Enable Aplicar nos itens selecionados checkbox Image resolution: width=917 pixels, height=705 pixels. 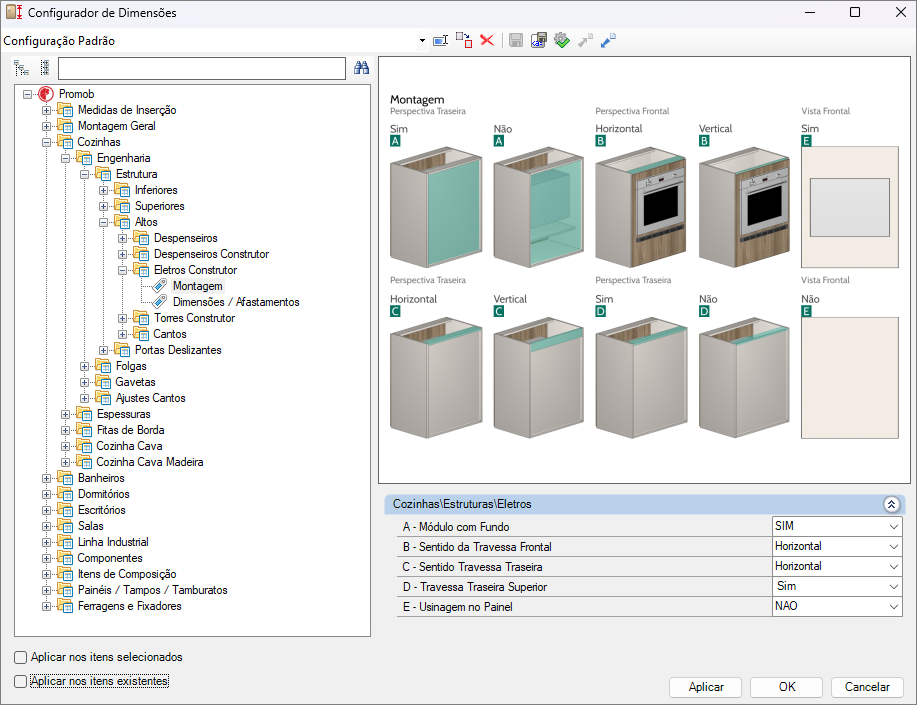(x=21, y=657)
